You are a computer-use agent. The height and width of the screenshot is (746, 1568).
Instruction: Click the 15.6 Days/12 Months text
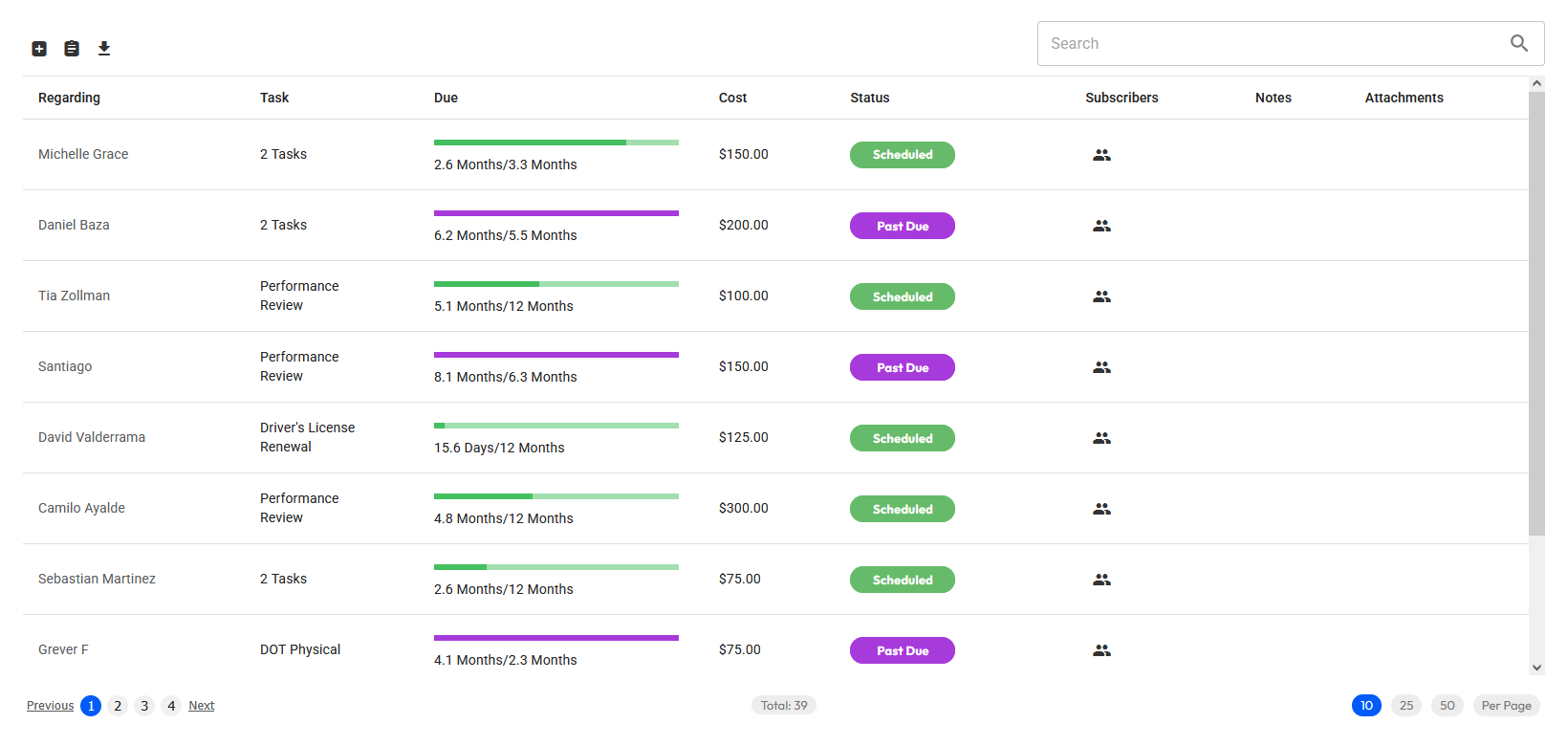[499, 448]
